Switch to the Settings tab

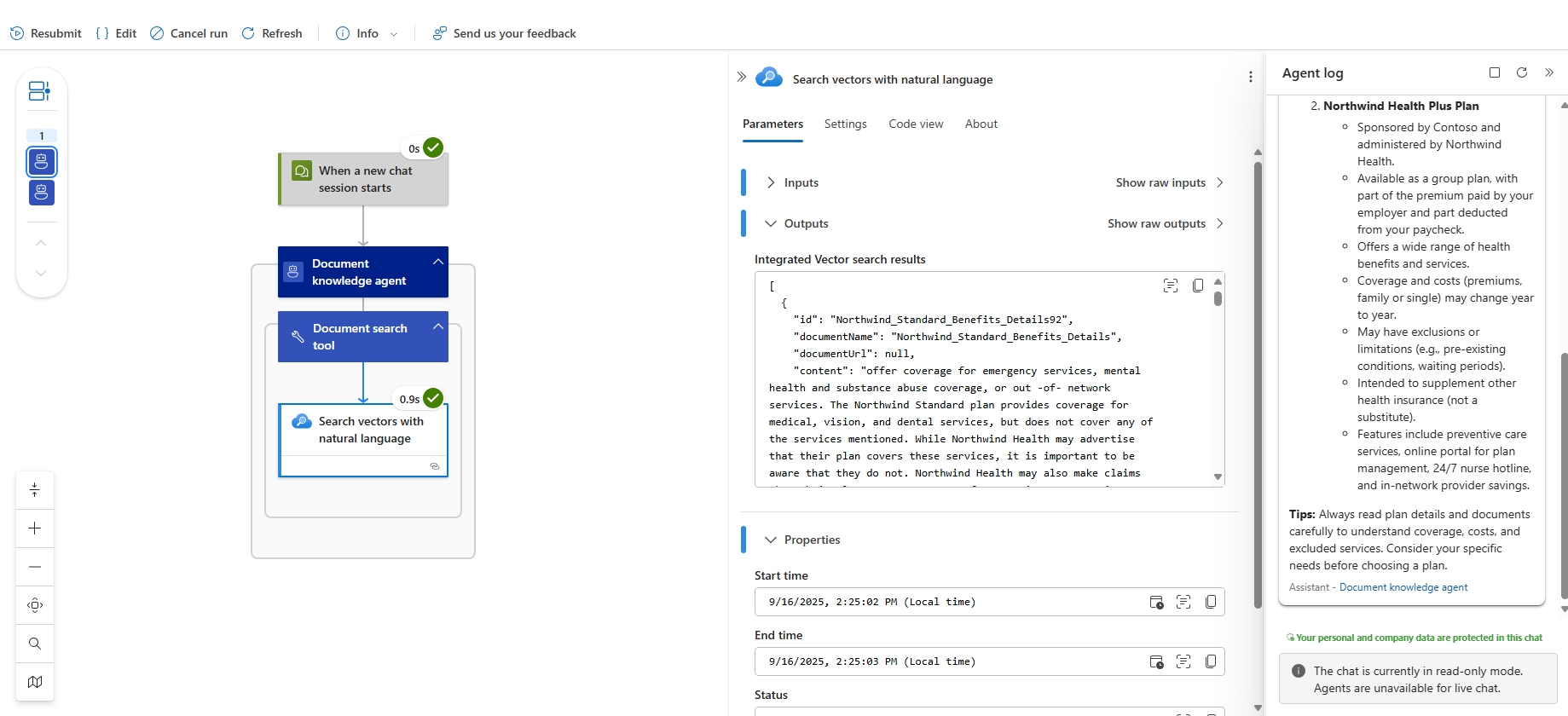point(845,124)
